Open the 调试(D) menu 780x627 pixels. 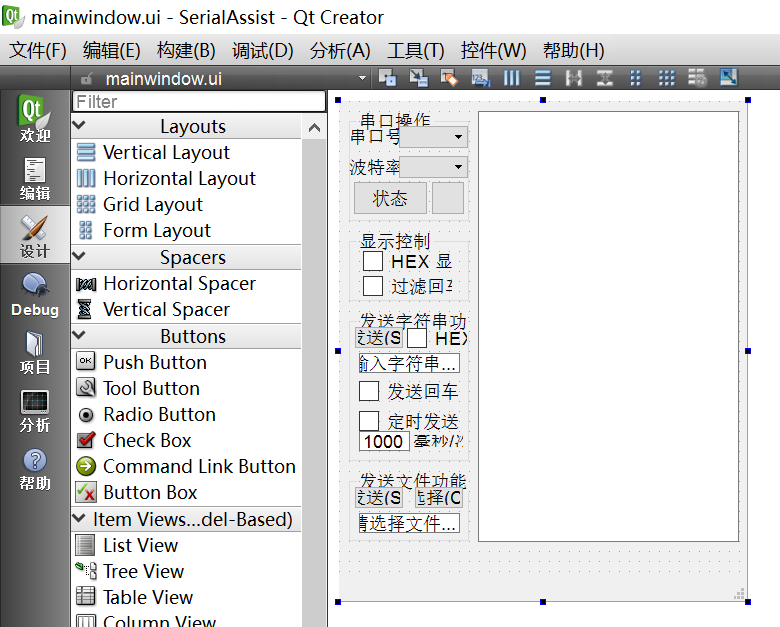263,50
